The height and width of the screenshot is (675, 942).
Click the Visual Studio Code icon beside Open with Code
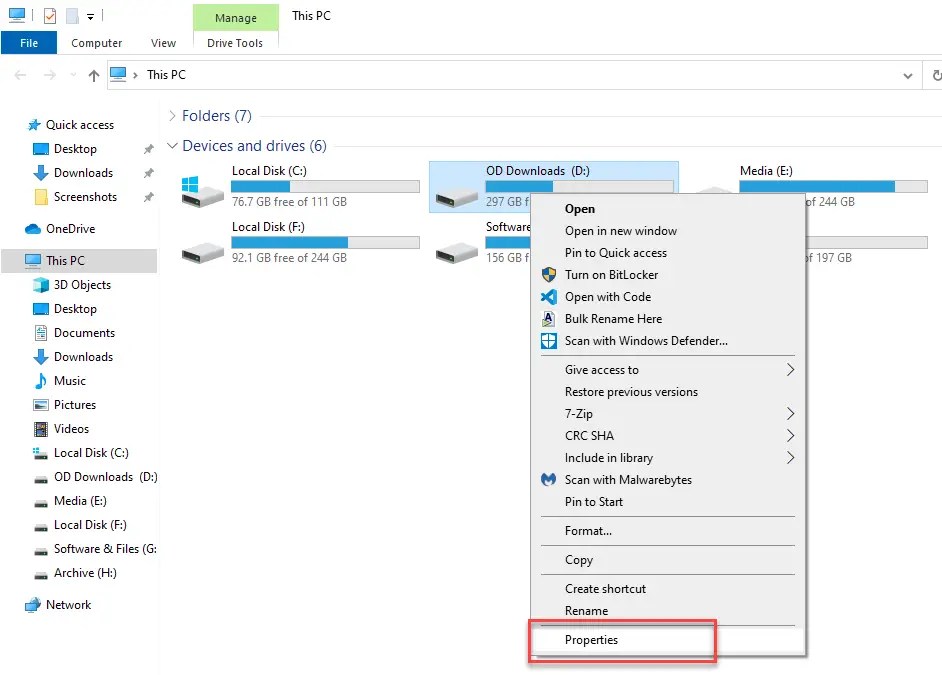[x=549, y=297]
